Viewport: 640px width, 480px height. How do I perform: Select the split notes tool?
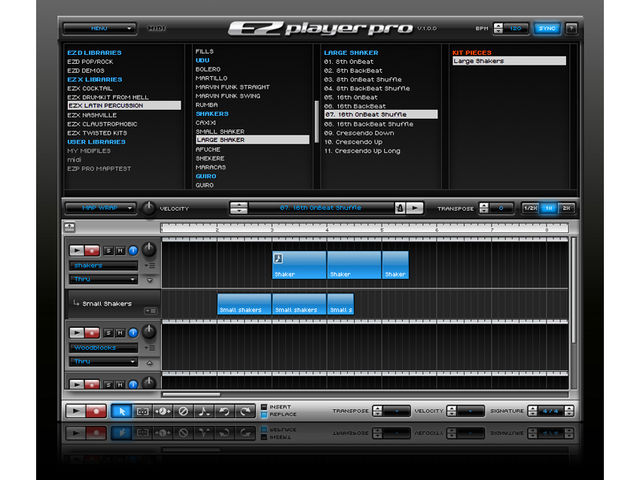tap(204, 411)
